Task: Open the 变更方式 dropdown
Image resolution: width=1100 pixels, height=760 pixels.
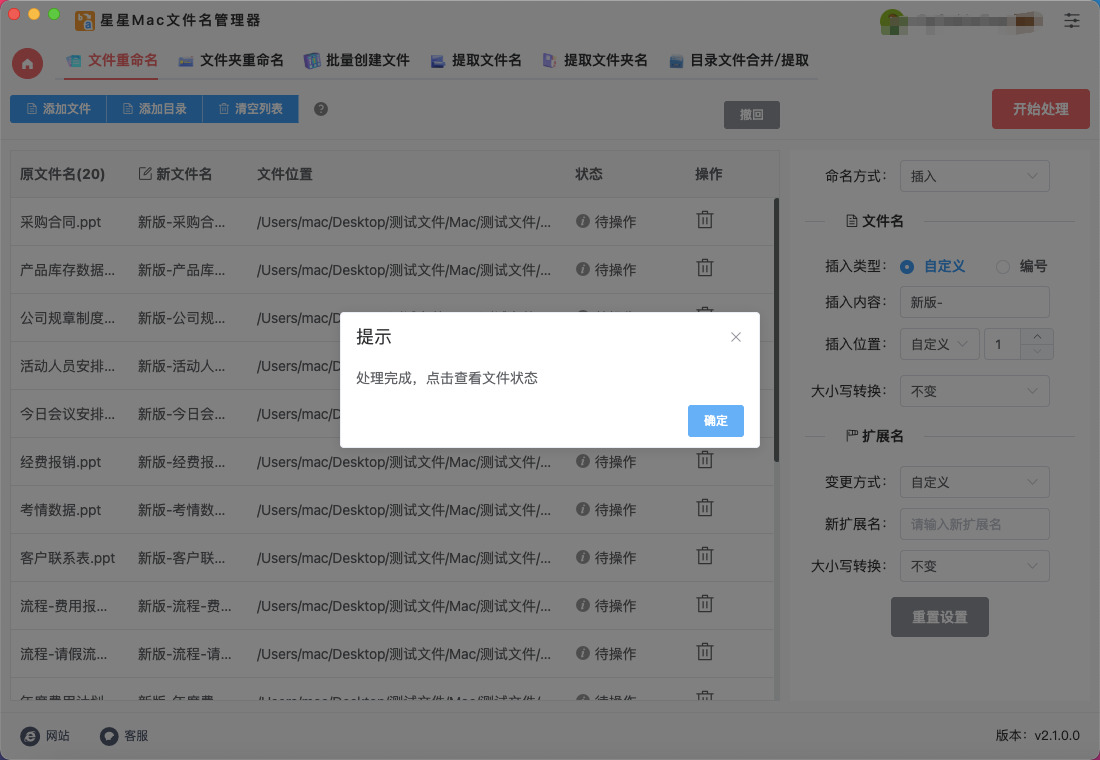Action: tap(974, 482)
